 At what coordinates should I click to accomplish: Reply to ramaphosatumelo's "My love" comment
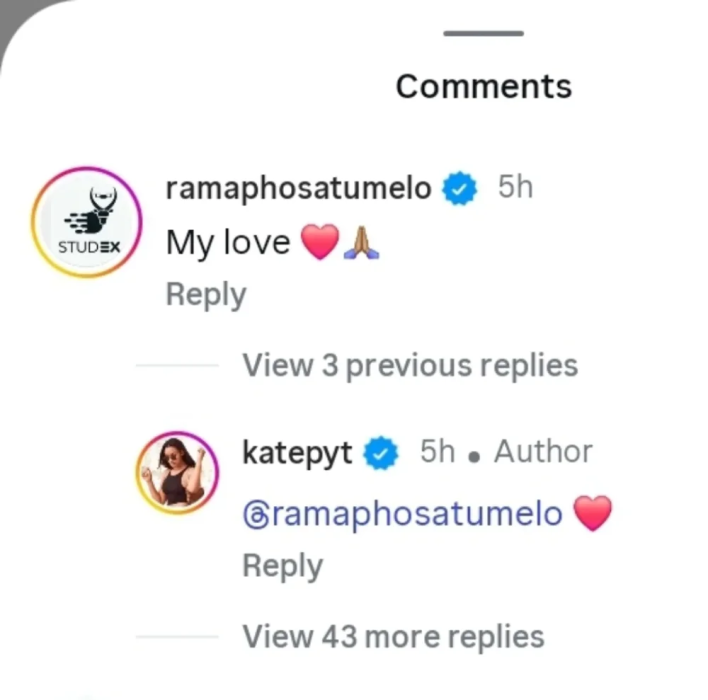(x=205, y=295)
